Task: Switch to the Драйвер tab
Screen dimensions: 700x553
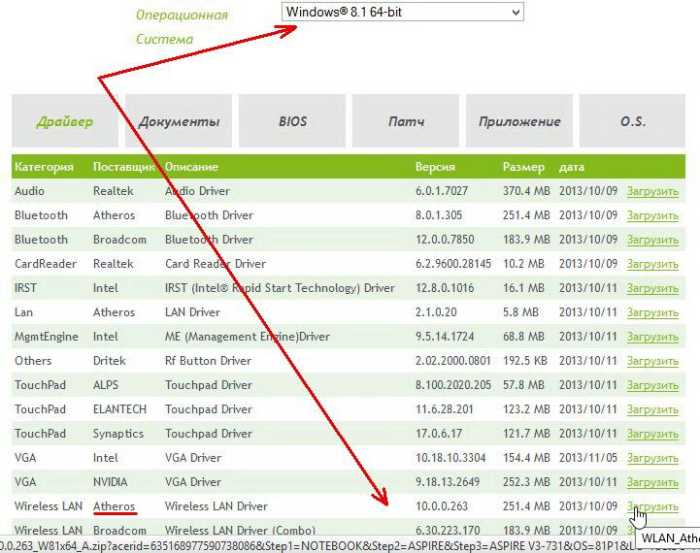Action: (x=65, y=122)
